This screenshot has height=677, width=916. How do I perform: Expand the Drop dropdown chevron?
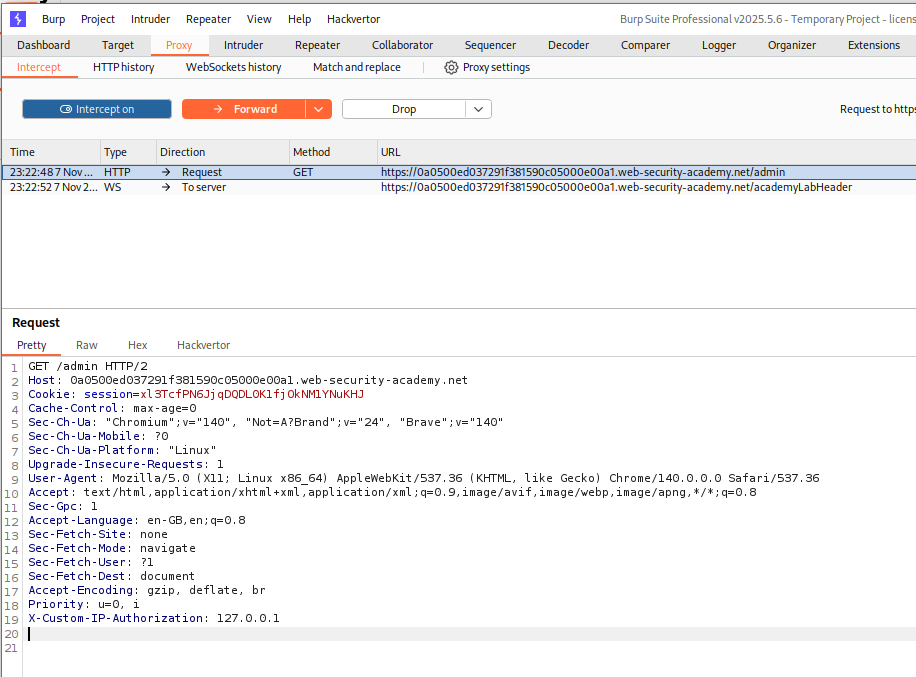coord(478,109)
